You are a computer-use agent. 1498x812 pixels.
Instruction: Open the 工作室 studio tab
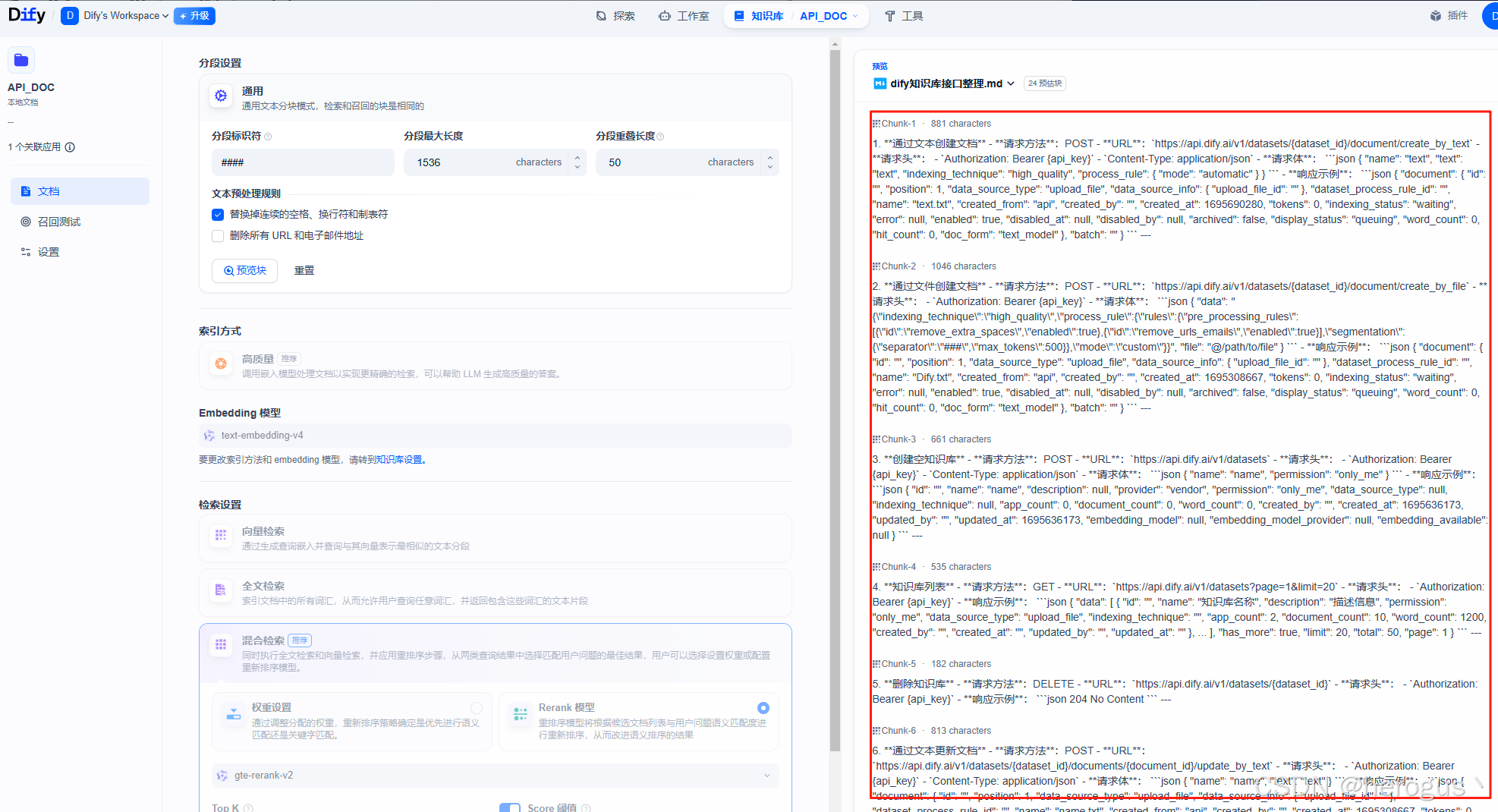(684, 16)
